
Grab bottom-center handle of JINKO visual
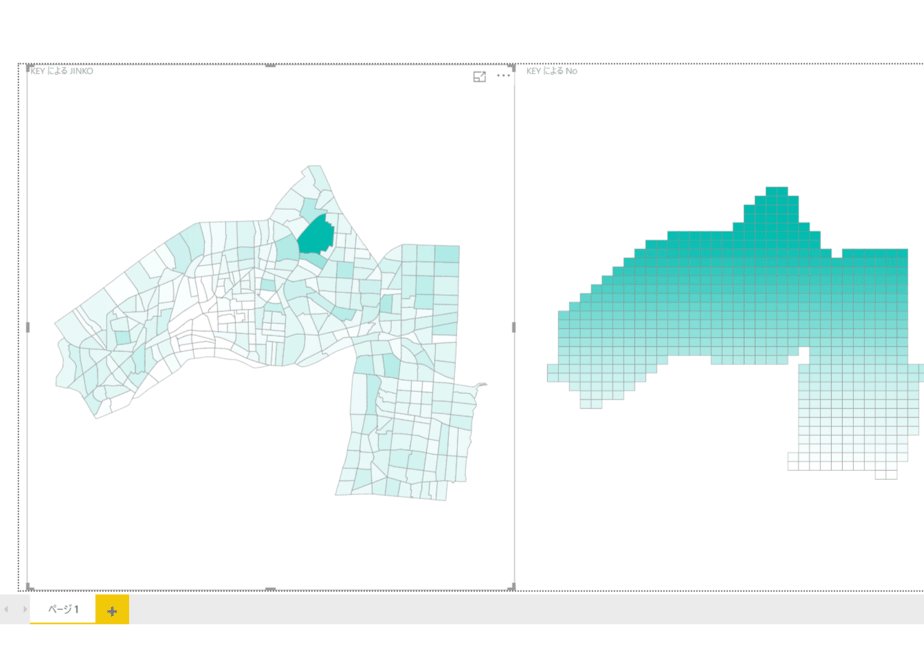(x=270, y=588)
